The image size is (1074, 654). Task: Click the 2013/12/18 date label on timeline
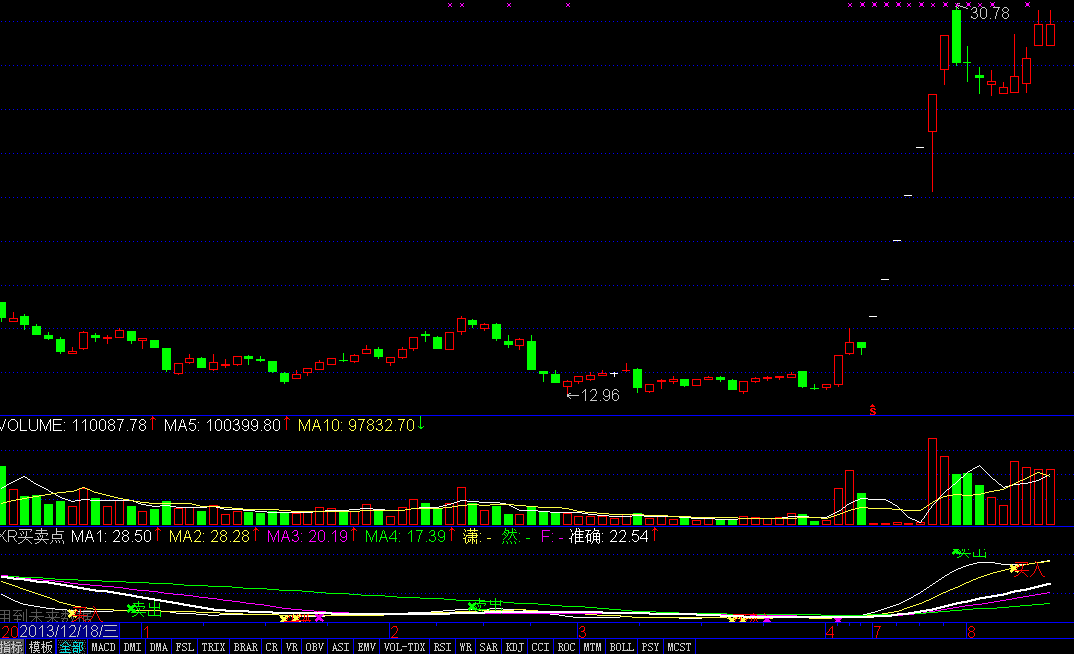[x=68, y=632]
